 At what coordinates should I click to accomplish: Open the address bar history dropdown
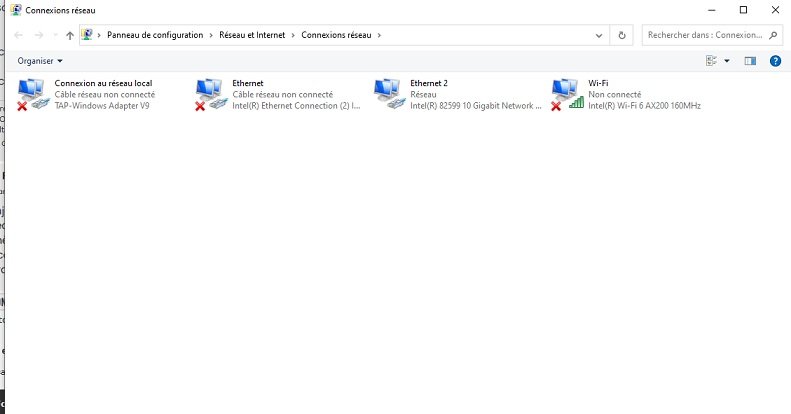599,35
